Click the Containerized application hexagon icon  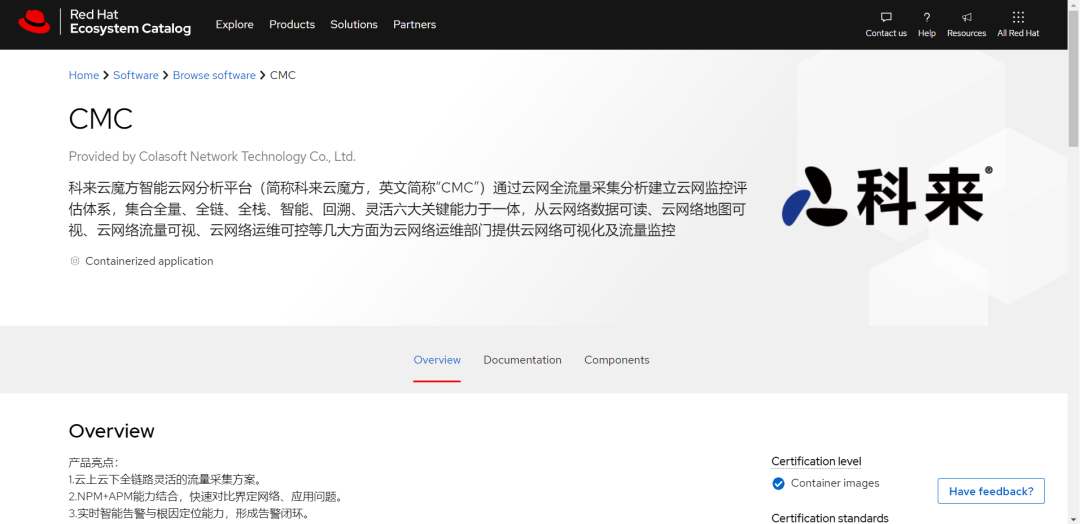tap(75, 261)
